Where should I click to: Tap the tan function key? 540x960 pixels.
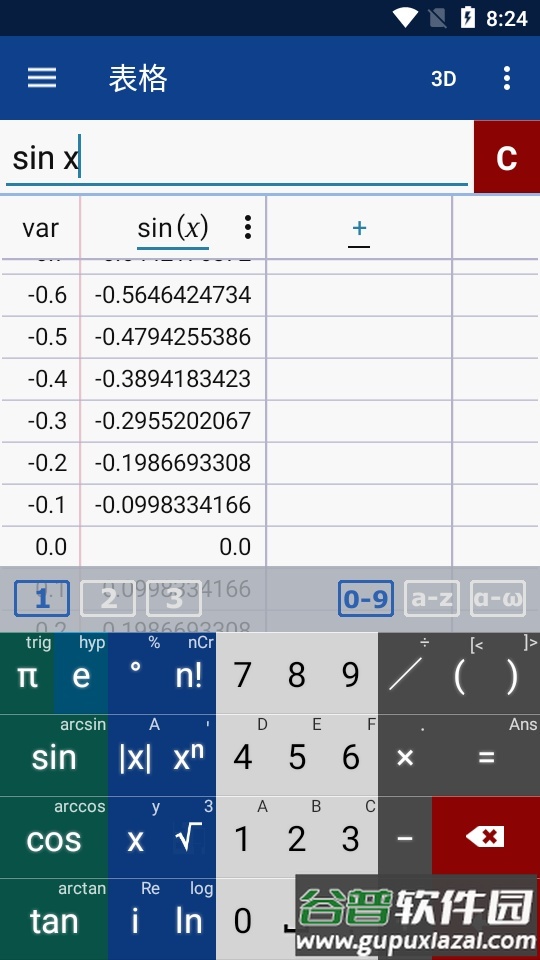point(54,920)
